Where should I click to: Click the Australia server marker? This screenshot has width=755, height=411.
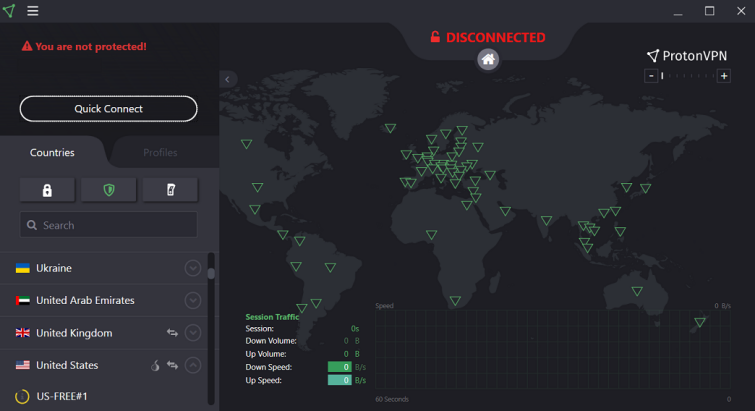637,291
